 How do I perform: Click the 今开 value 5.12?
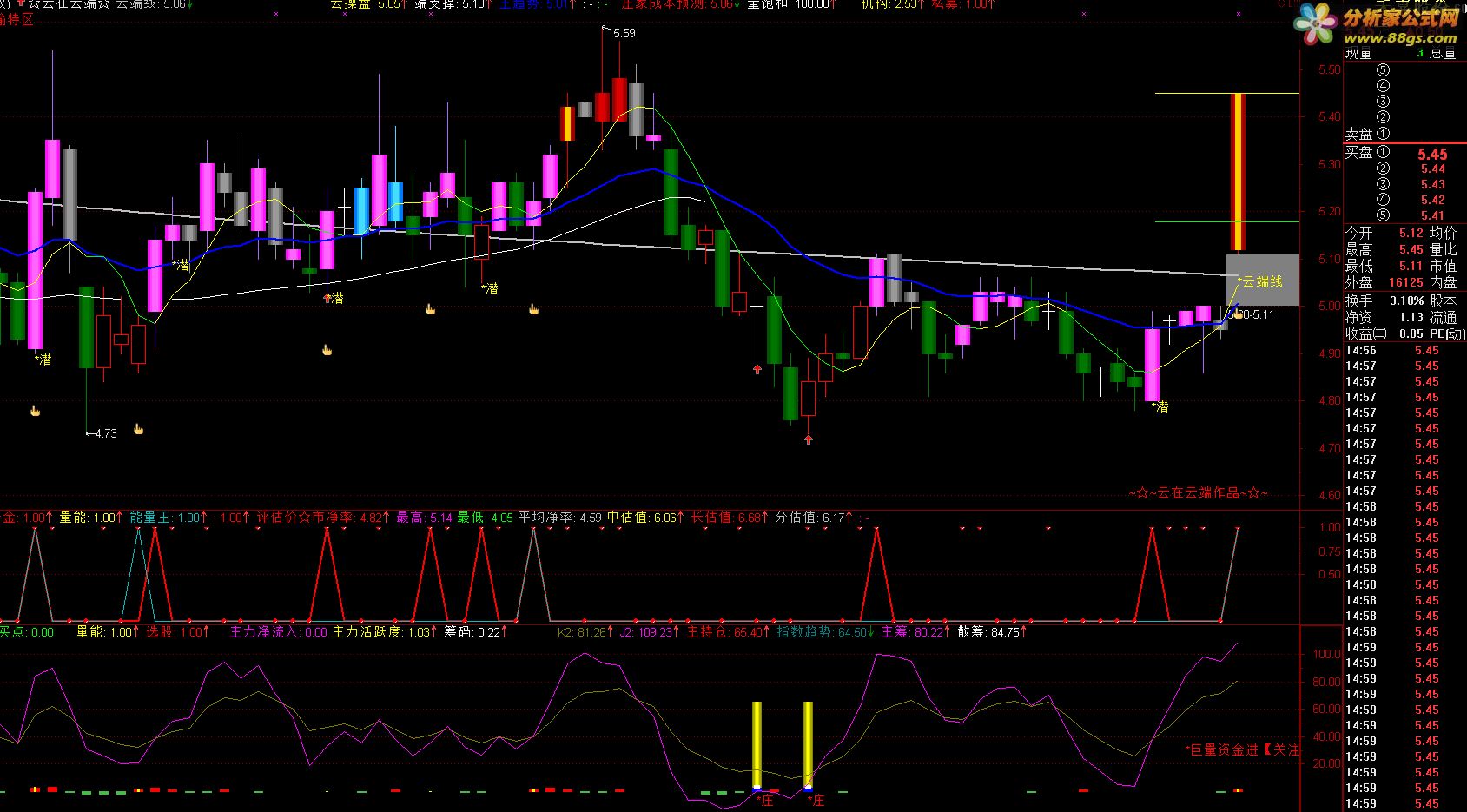tap(1411, 233)
